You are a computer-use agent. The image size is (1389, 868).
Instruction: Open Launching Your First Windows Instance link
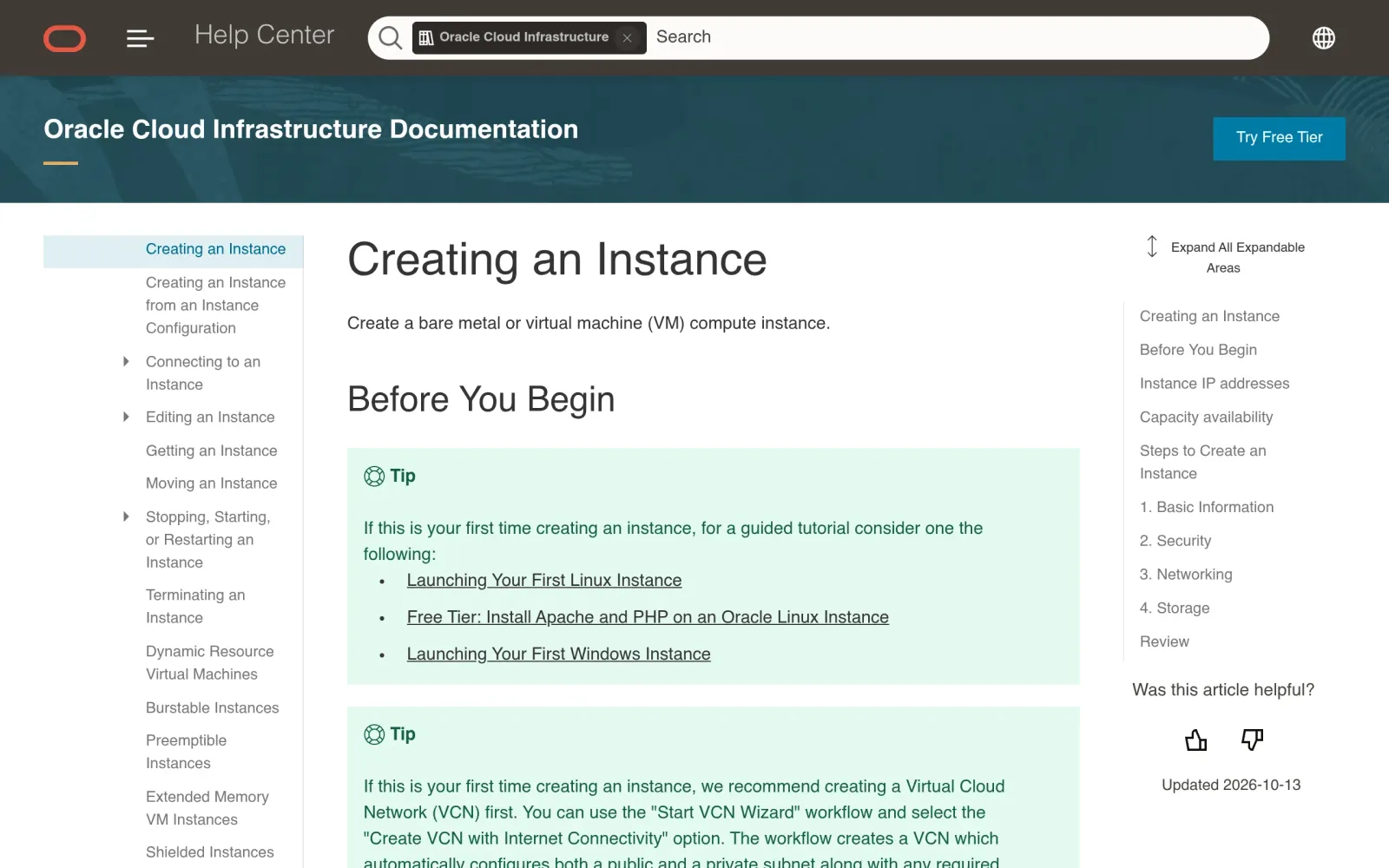[558, 654]
